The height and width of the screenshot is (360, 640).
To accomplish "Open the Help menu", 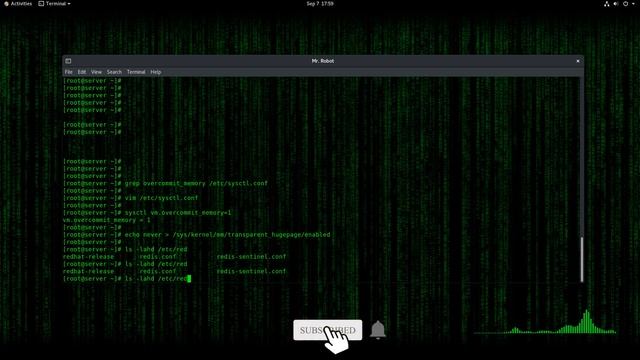I will coord(156,72).
